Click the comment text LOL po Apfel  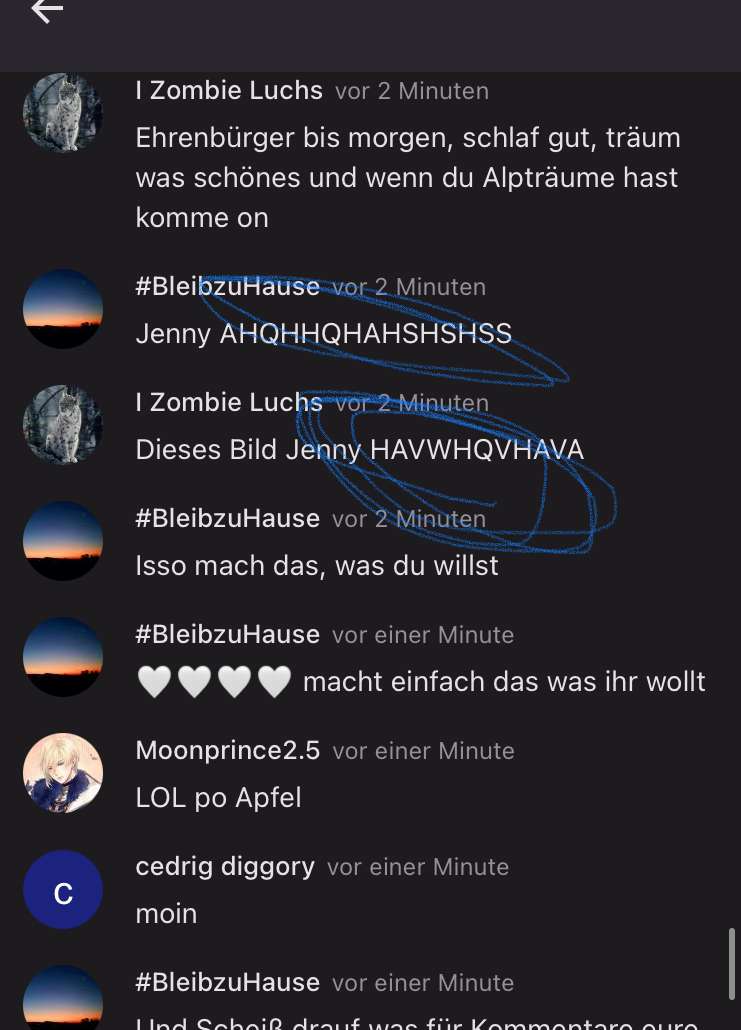218,797
